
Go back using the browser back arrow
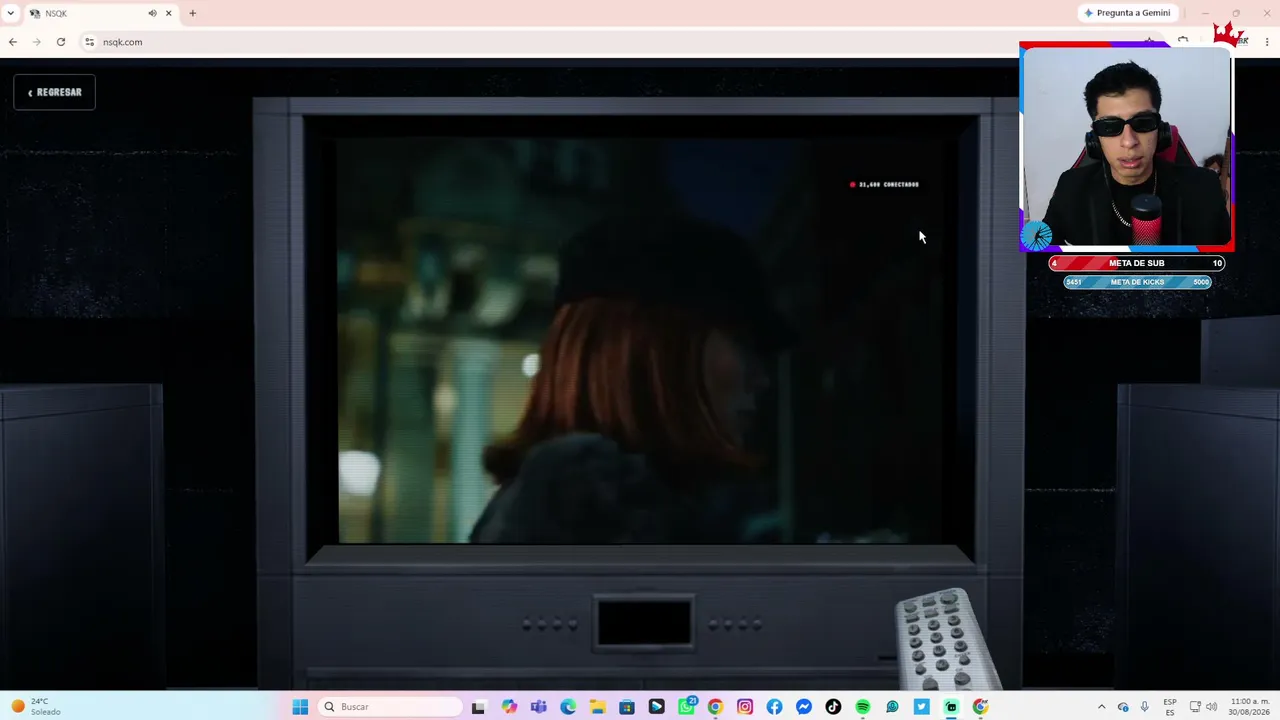pyautogui.click(x=12, y=42)
